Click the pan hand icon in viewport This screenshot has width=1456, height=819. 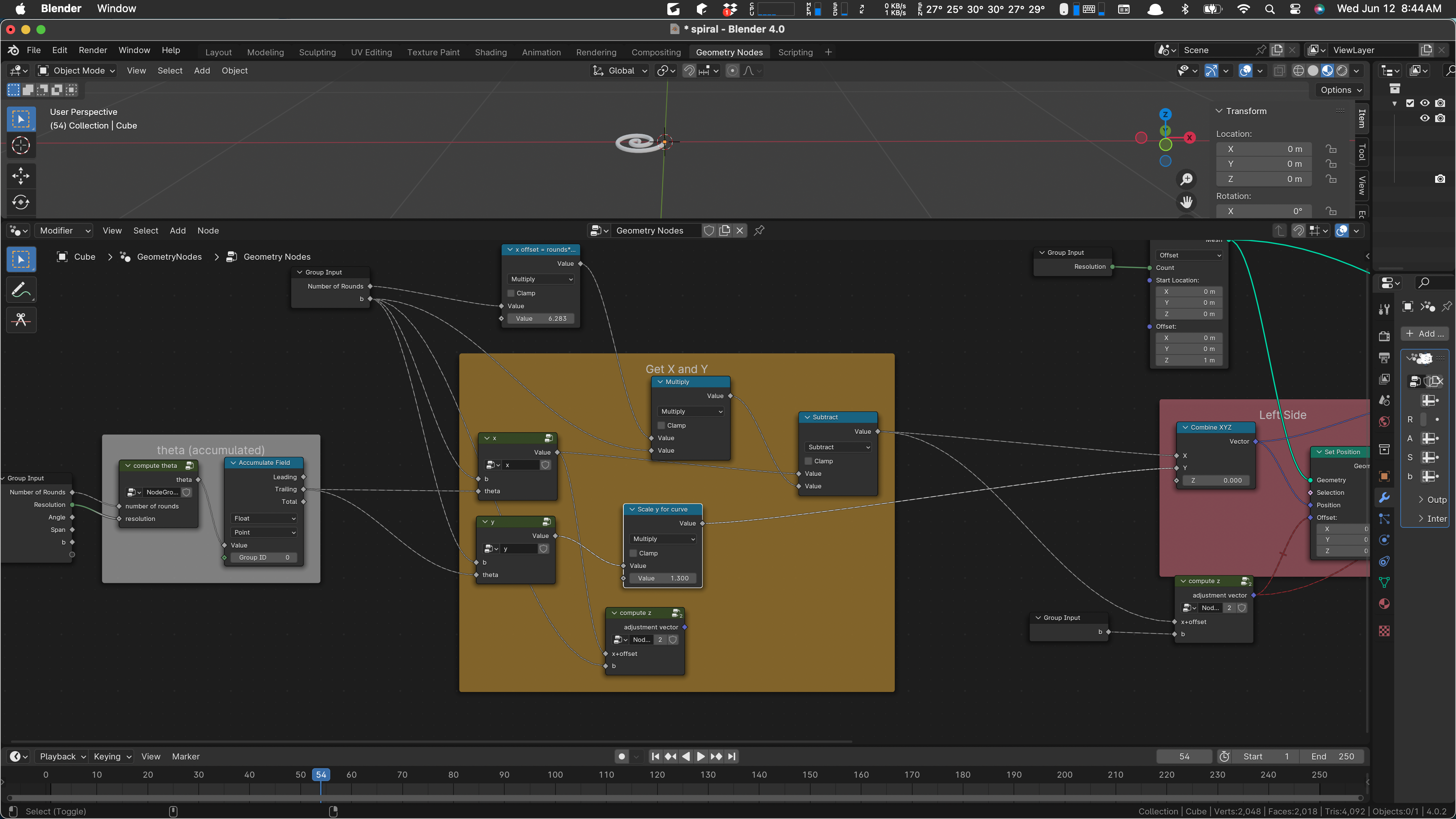(1186, 202)
